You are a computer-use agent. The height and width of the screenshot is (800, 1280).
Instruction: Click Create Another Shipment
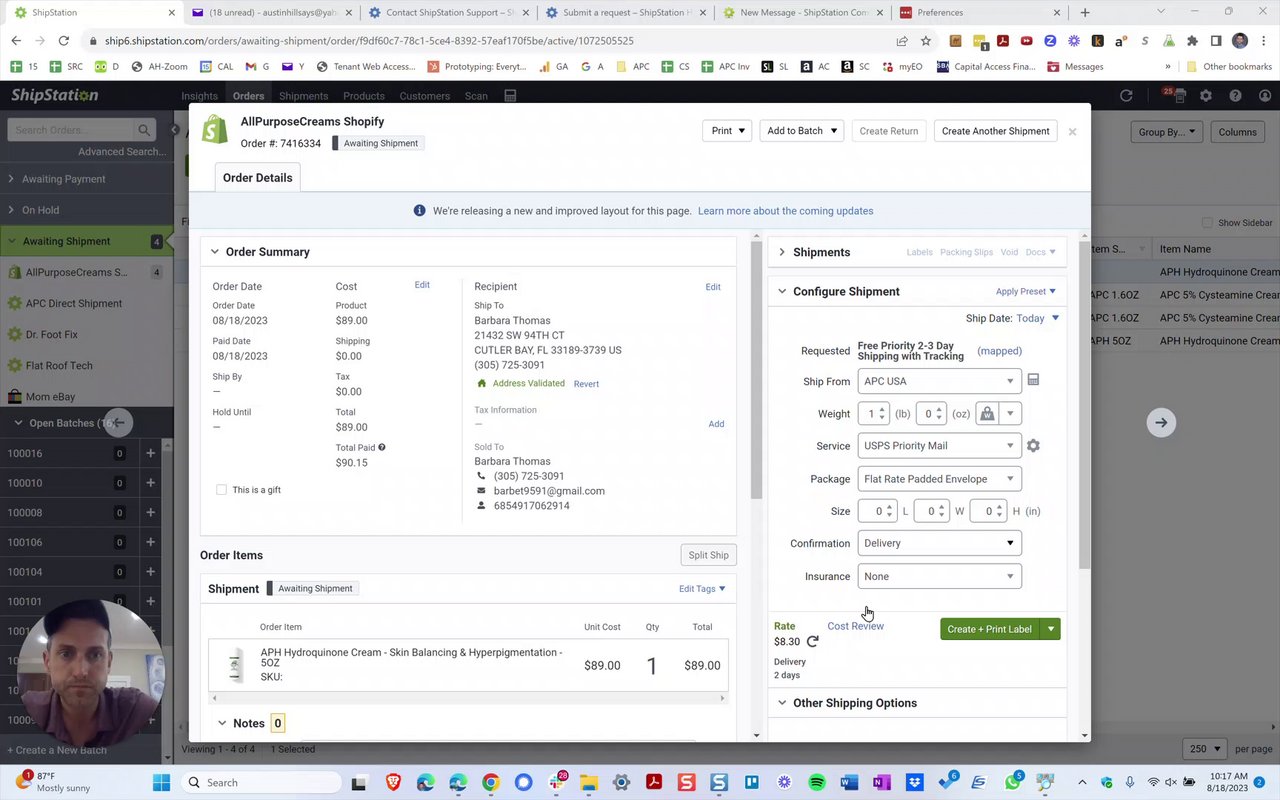pos(996,131)
